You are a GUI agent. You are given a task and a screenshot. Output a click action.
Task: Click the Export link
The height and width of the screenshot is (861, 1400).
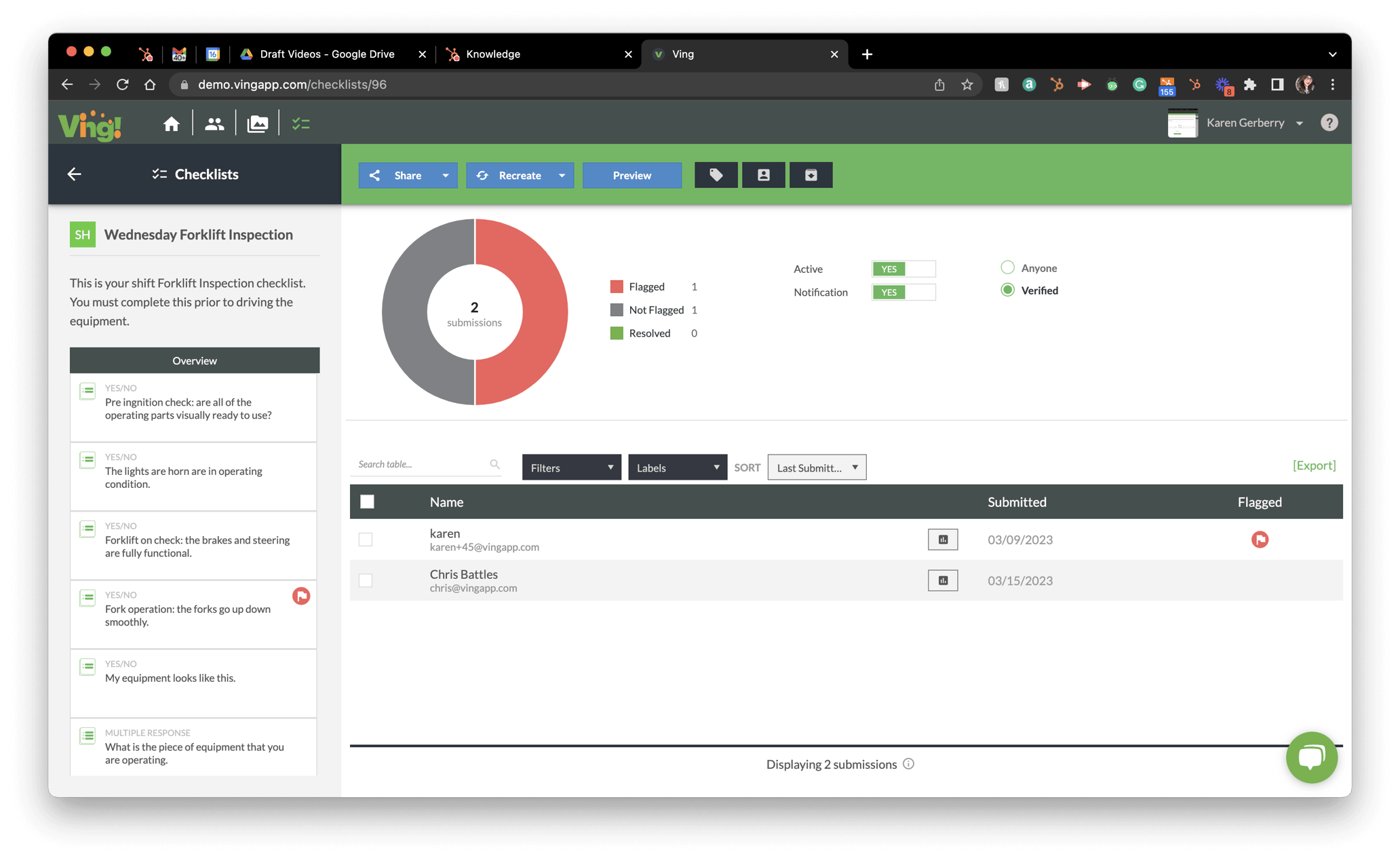click(1313, 465)
